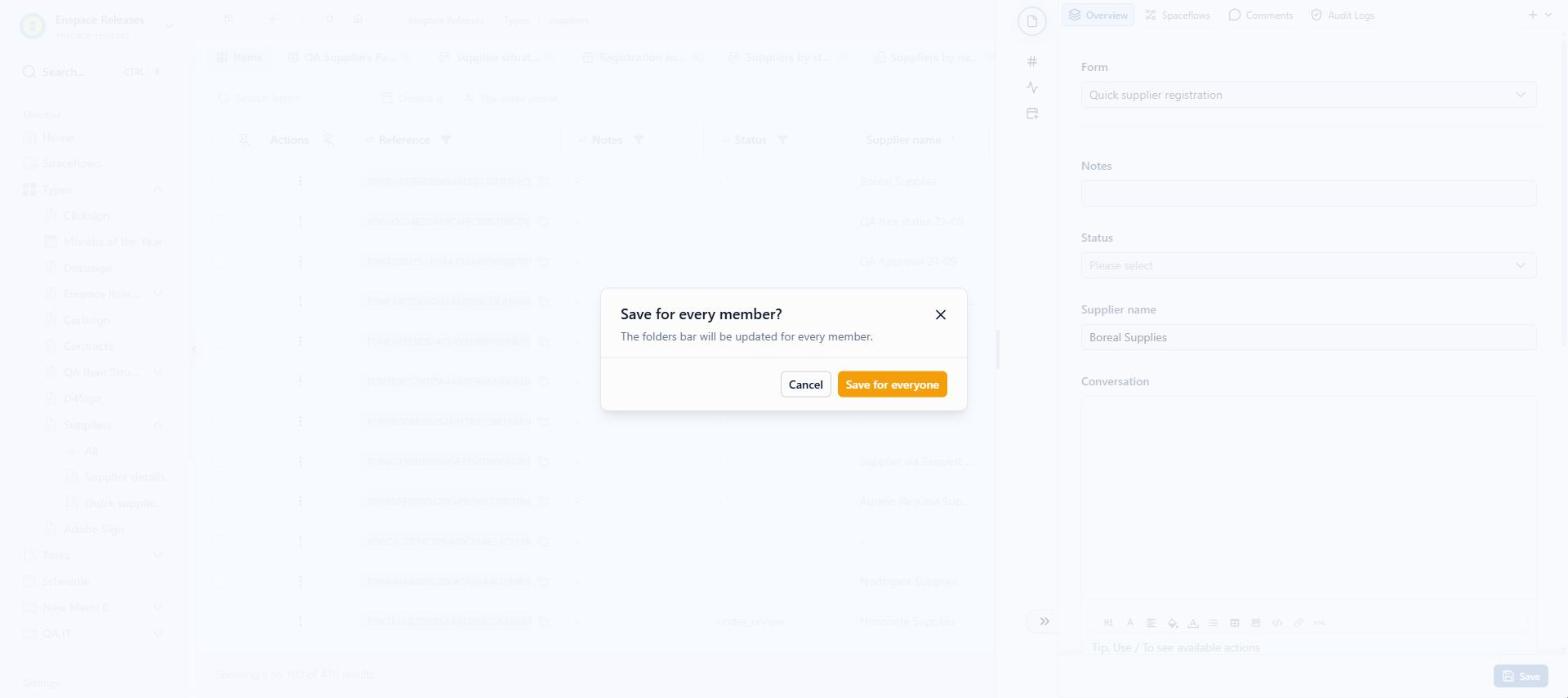Screen dimensions: 1568x698
Task: Open the text color underline tool
Action: point(1193,623)
